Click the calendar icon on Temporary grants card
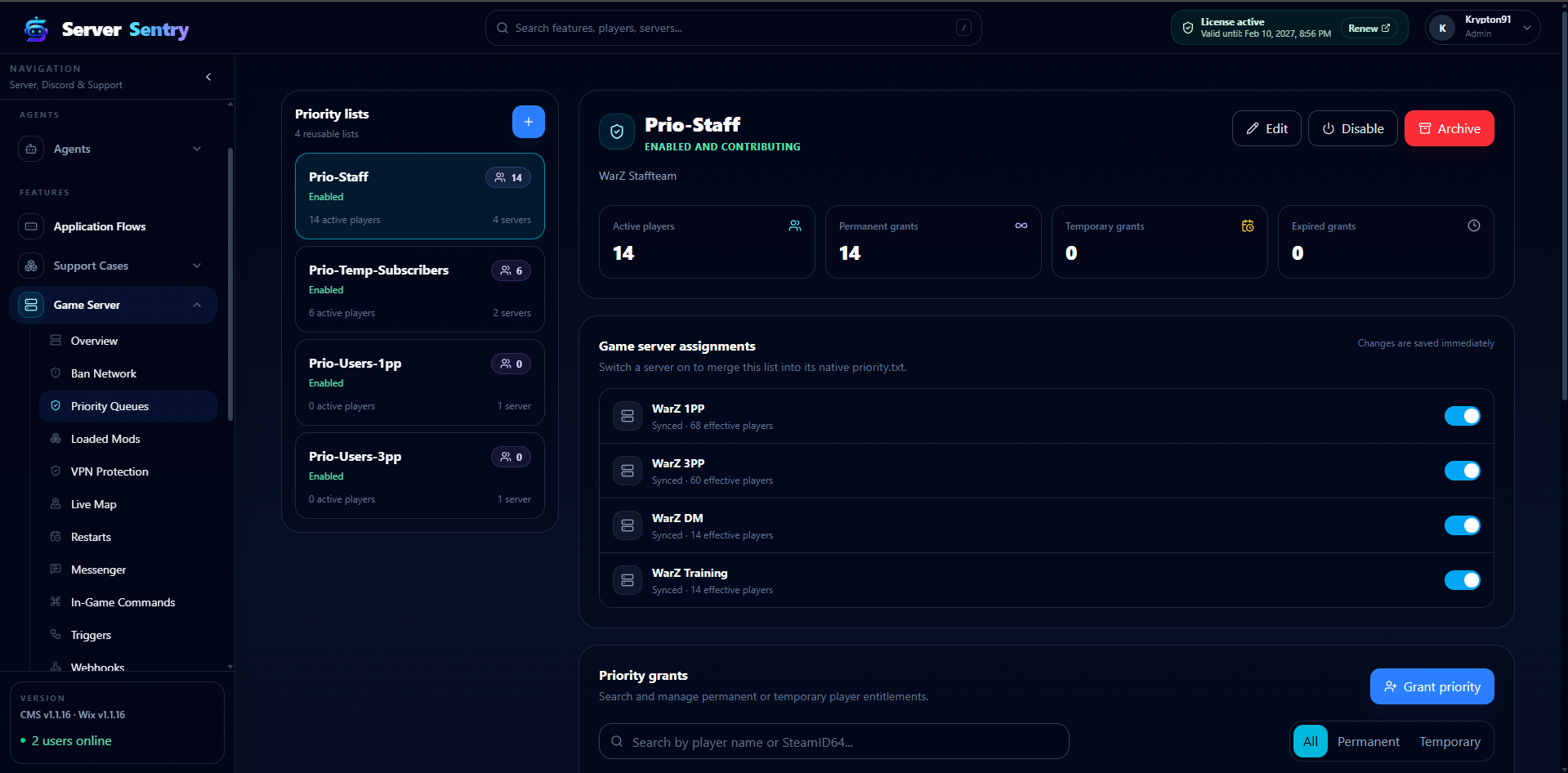 pos(1248,226)
